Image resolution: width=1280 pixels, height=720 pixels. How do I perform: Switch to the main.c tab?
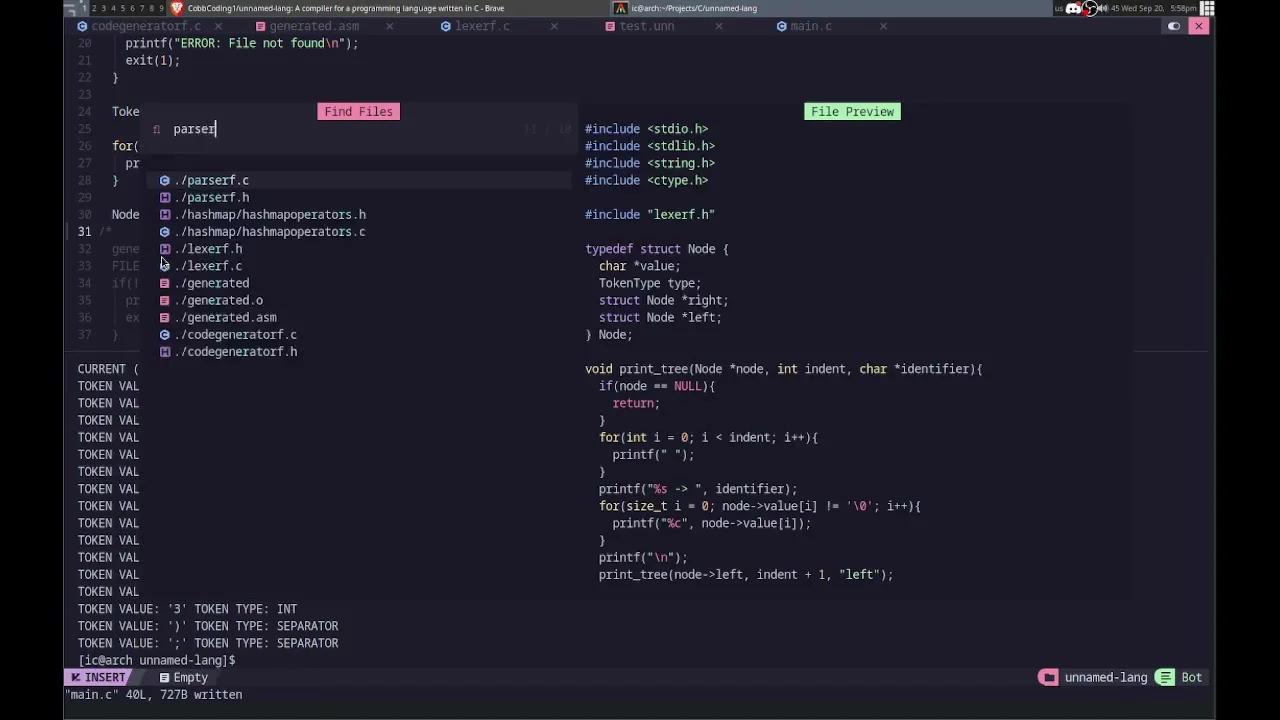point(811,26)
